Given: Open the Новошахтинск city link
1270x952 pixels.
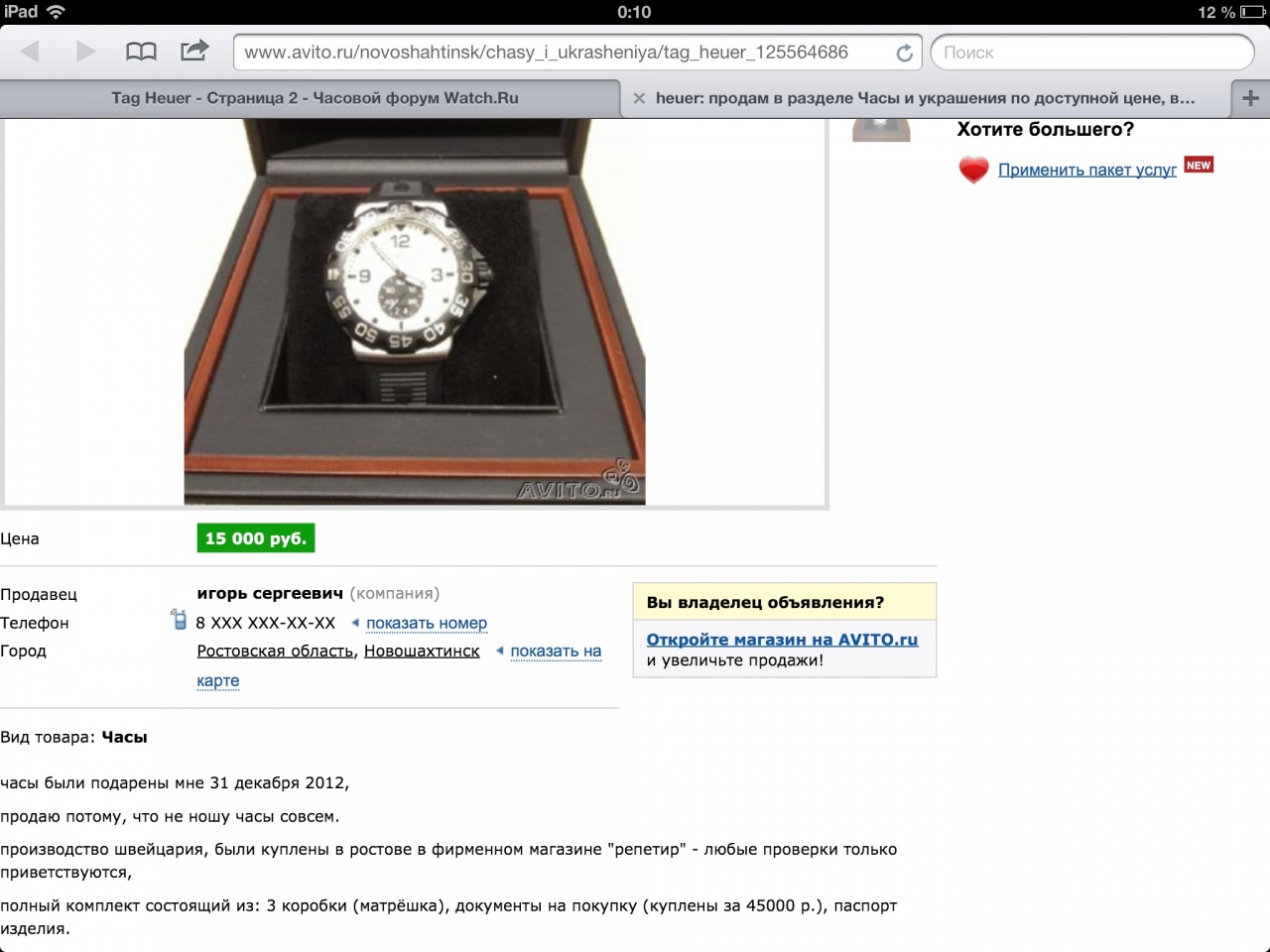Looking at the screenshot, I should 422,651.
